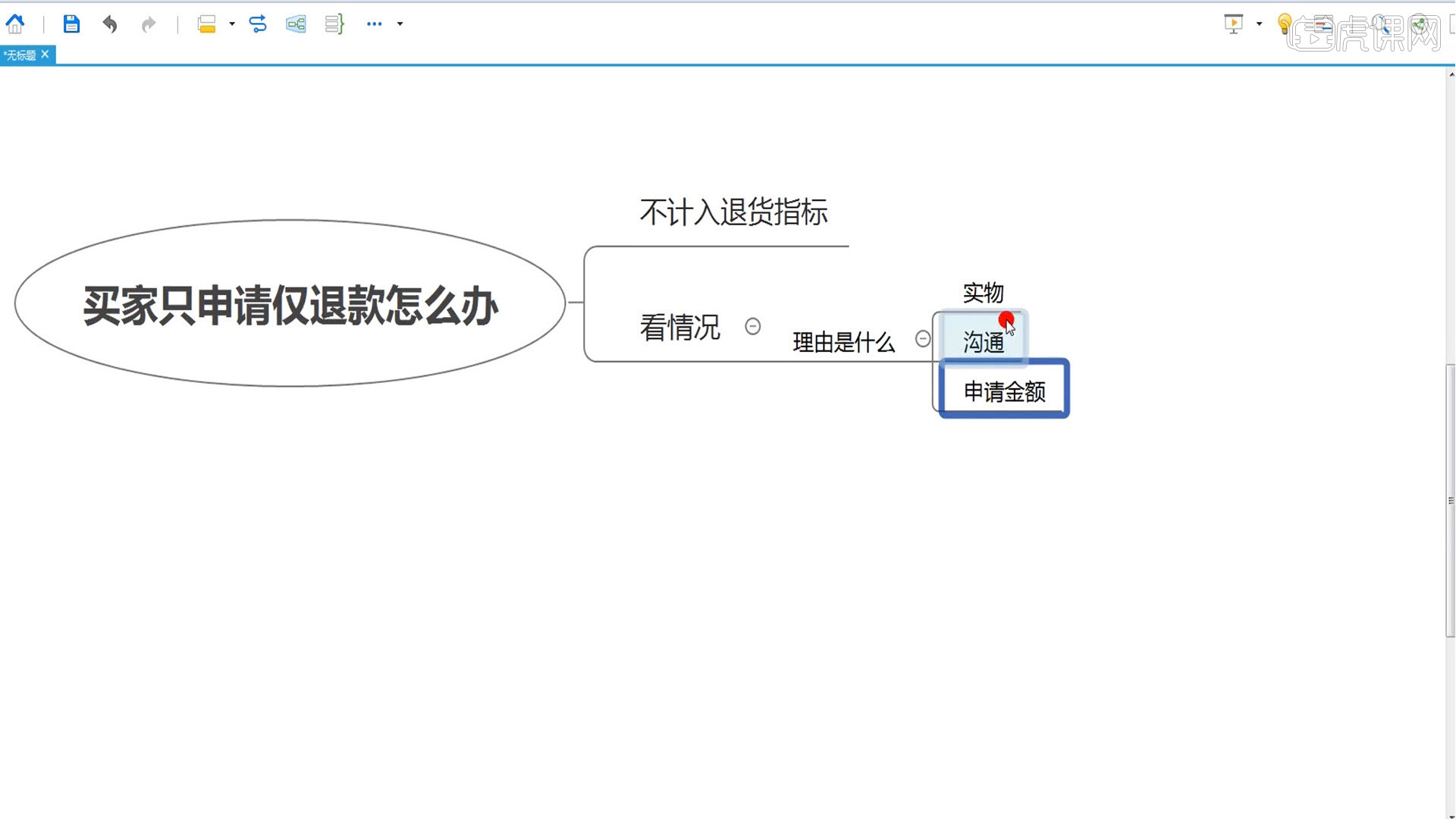
Task: Select the 理由是什么 subtopic
Action: [x=843, y=342]
